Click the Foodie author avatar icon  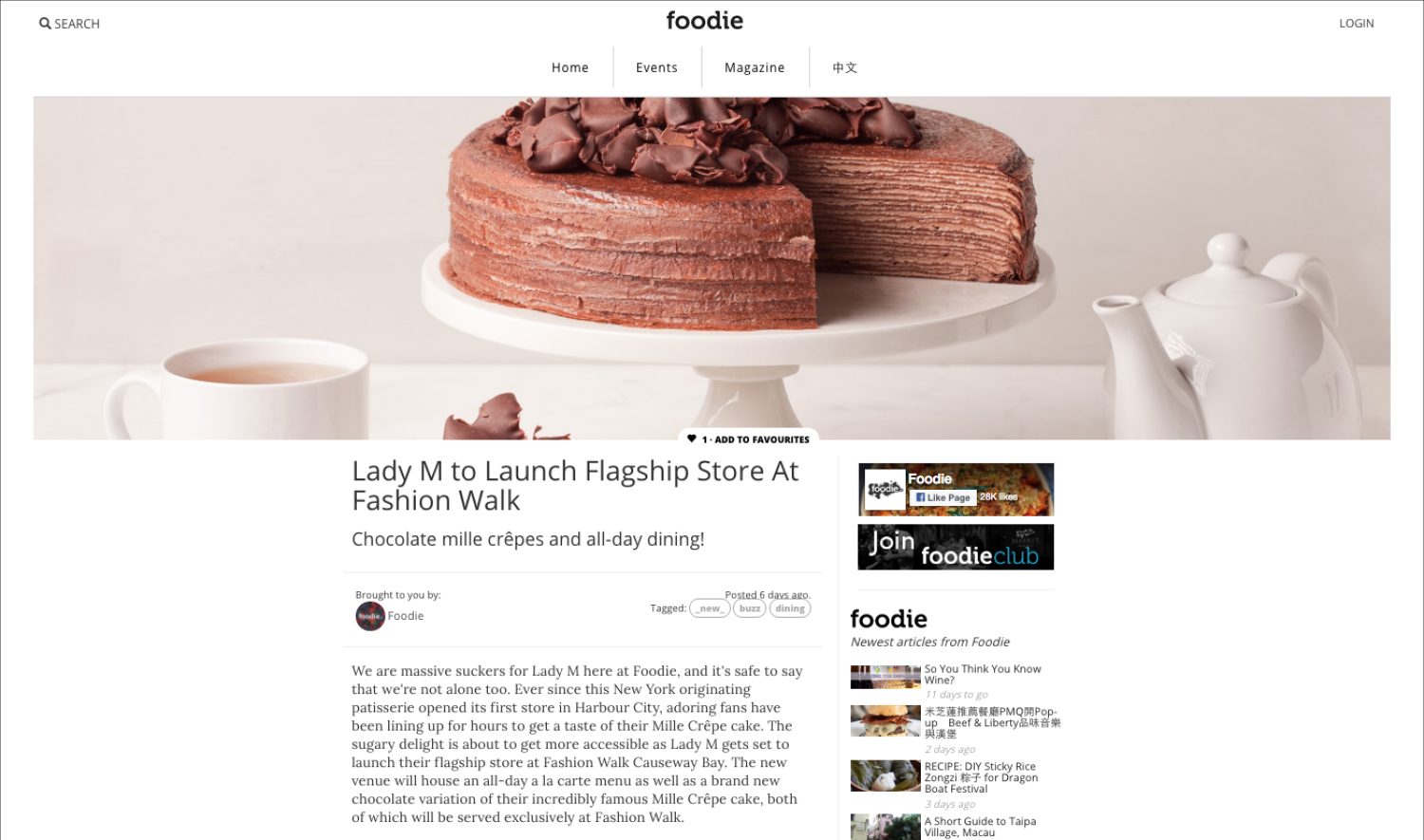coord(370,616)
